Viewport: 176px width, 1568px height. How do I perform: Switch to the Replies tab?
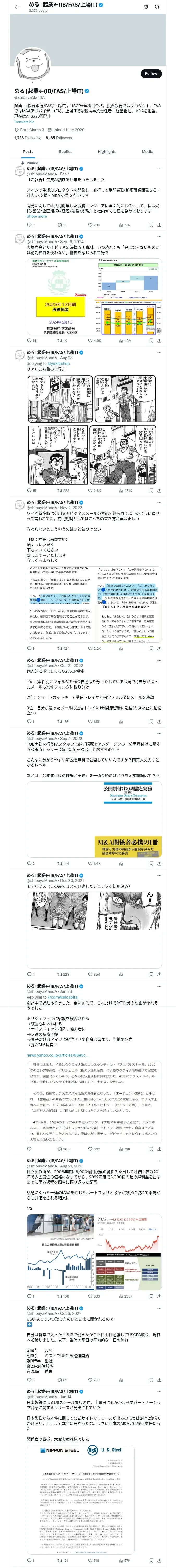[65, 152]
